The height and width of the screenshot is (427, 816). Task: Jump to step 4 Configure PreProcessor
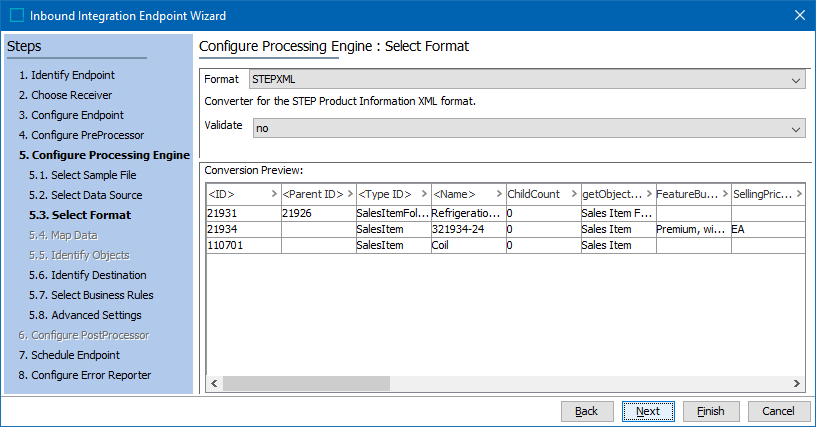point(87,135)
